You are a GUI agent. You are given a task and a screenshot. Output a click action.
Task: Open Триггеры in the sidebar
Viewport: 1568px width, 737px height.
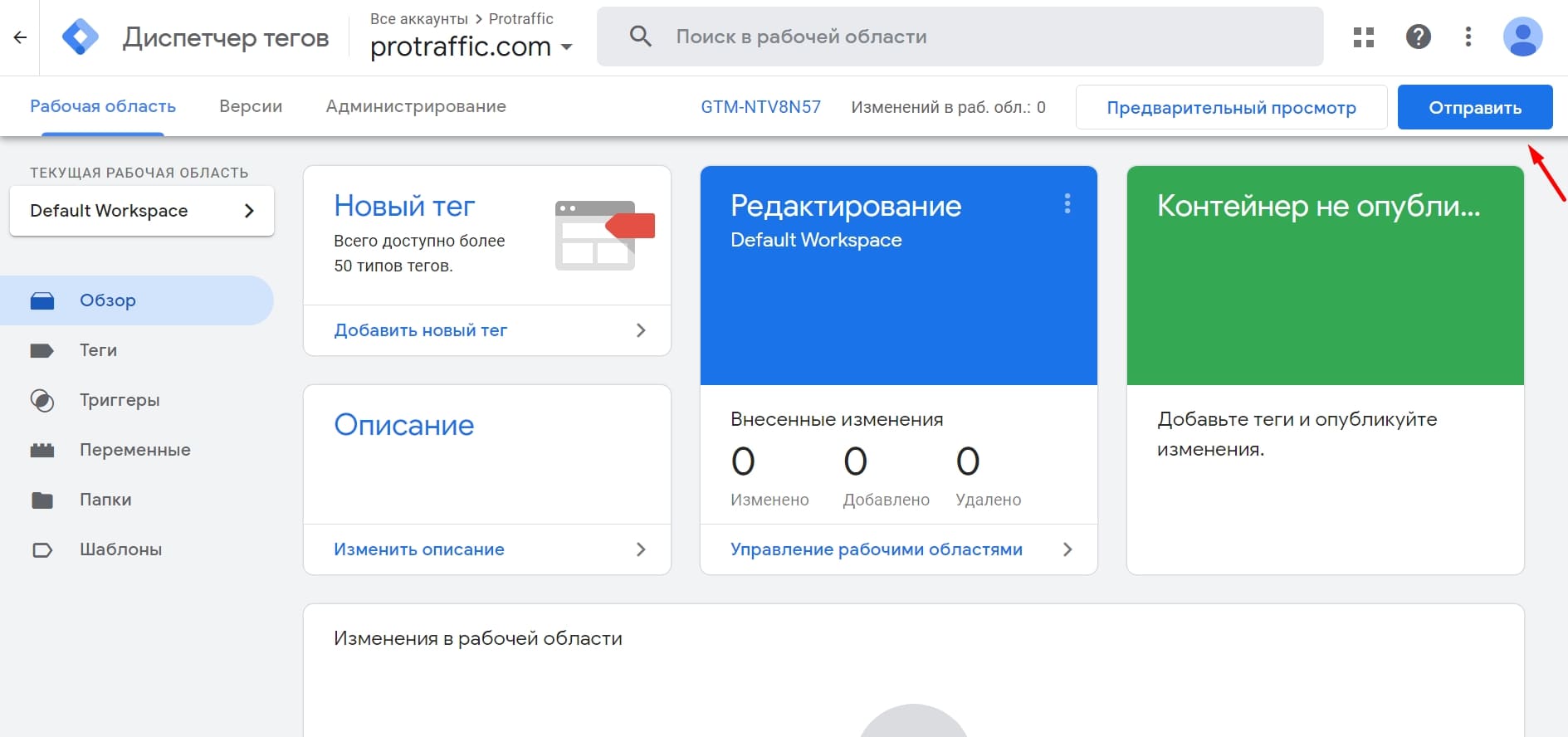point(137,400)
